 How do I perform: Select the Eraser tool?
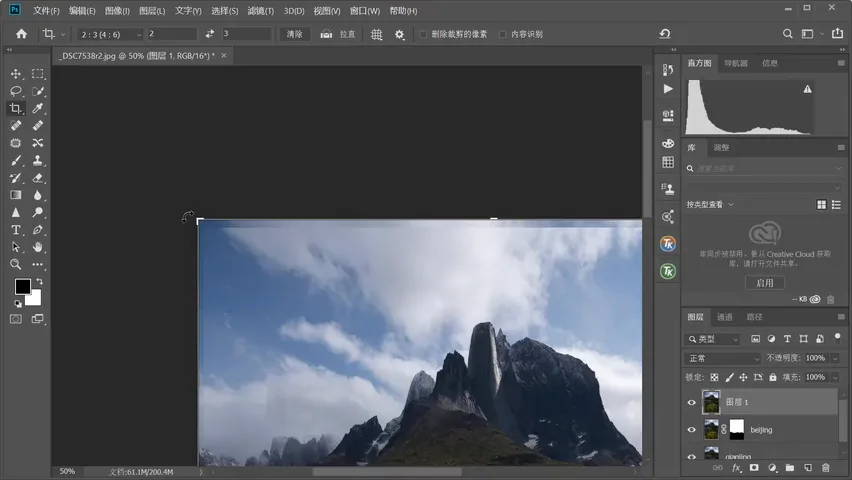click(37, 178)
